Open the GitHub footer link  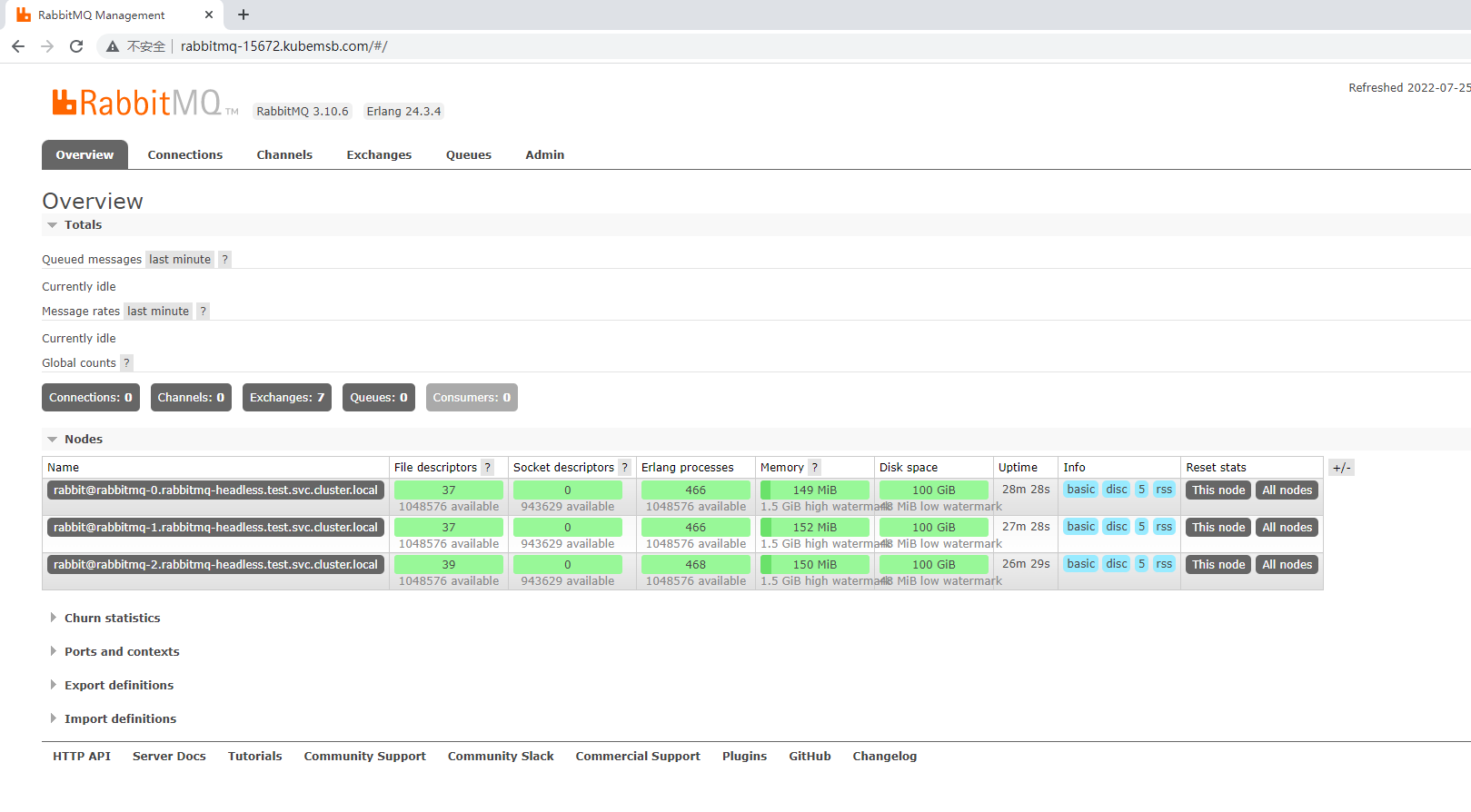[x=810, y=757]
